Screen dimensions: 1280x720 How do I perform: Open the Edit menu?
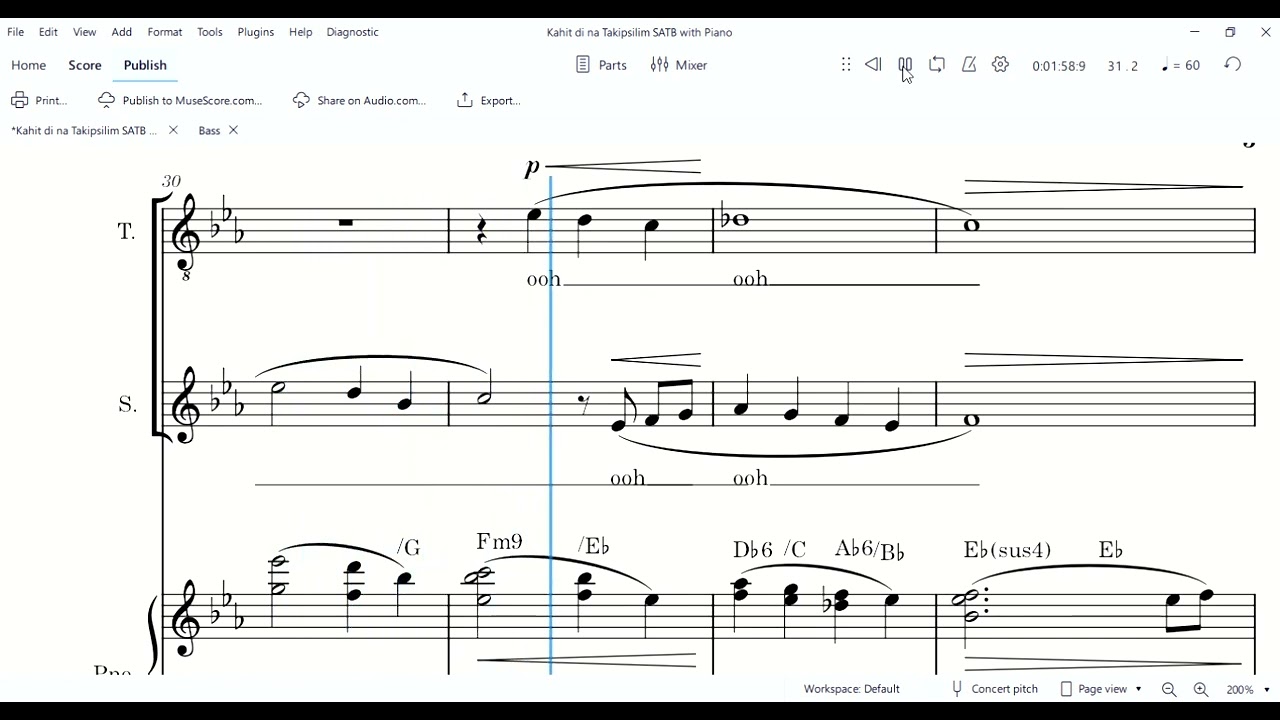pyautogui.click(x=48, y=32)
